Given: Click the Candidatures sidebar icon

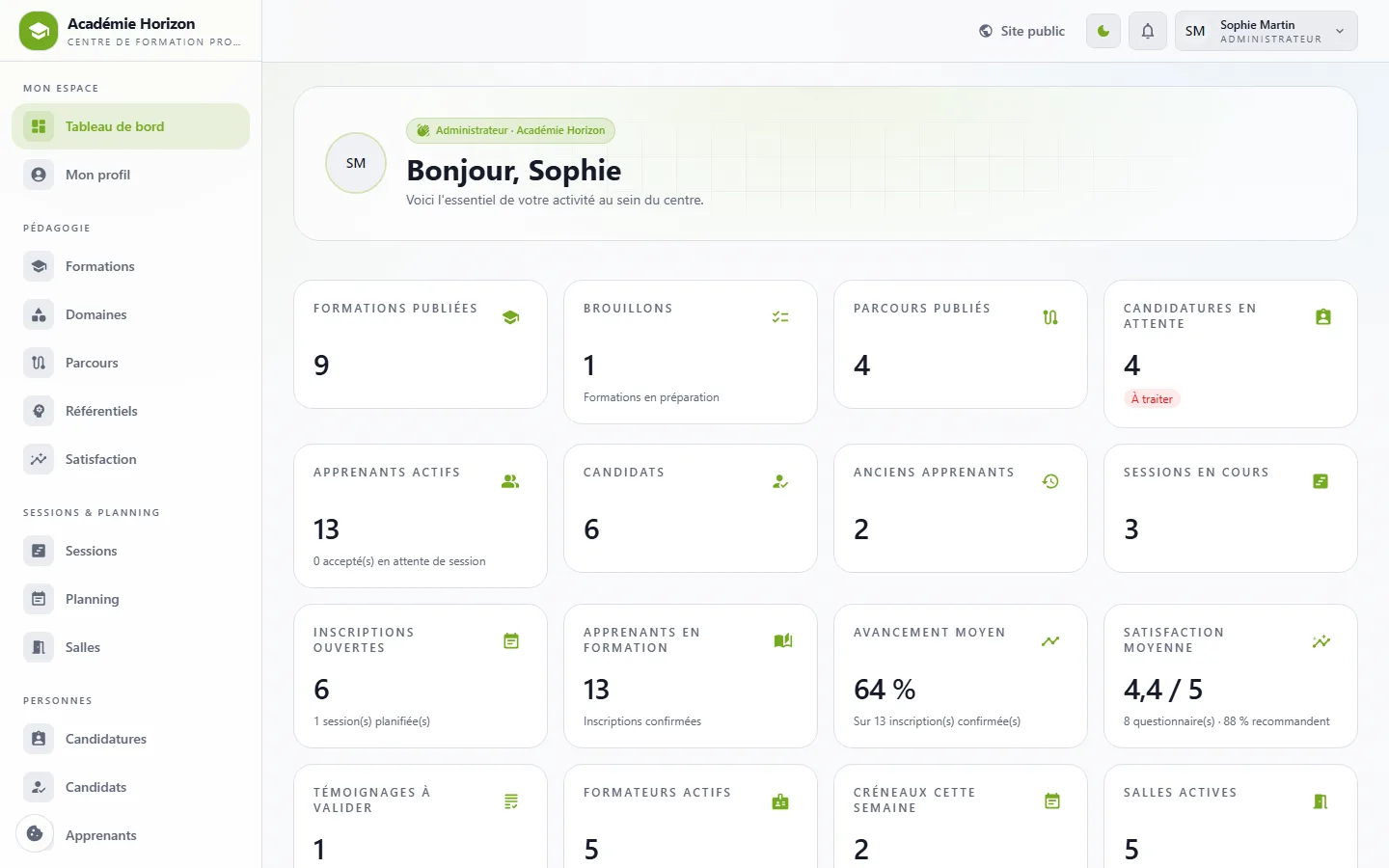Looking at the screenshot, I should (x=39, y=739).
